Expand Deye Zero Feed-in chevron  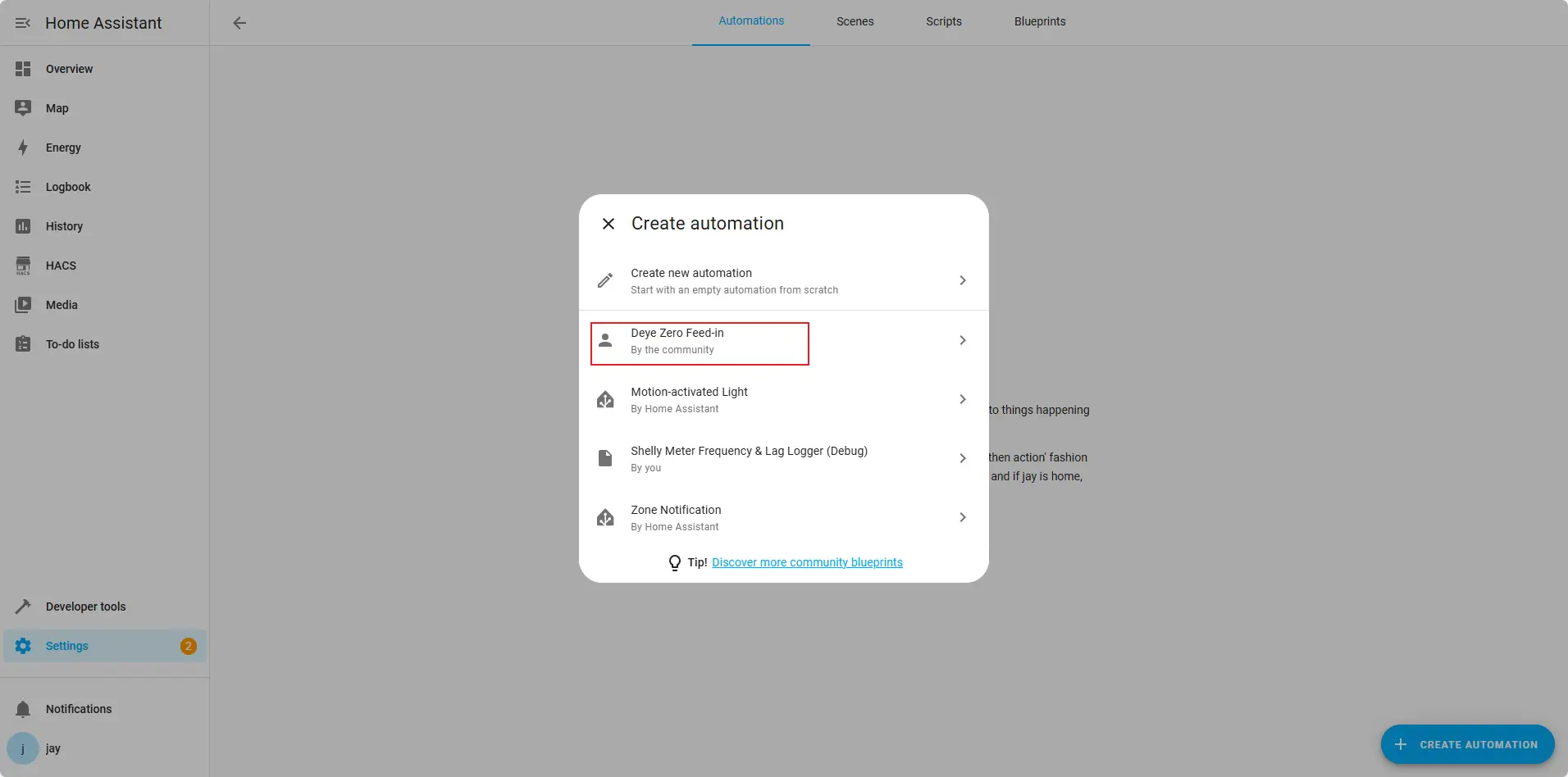pyautogui.click(x=963, y=340)
